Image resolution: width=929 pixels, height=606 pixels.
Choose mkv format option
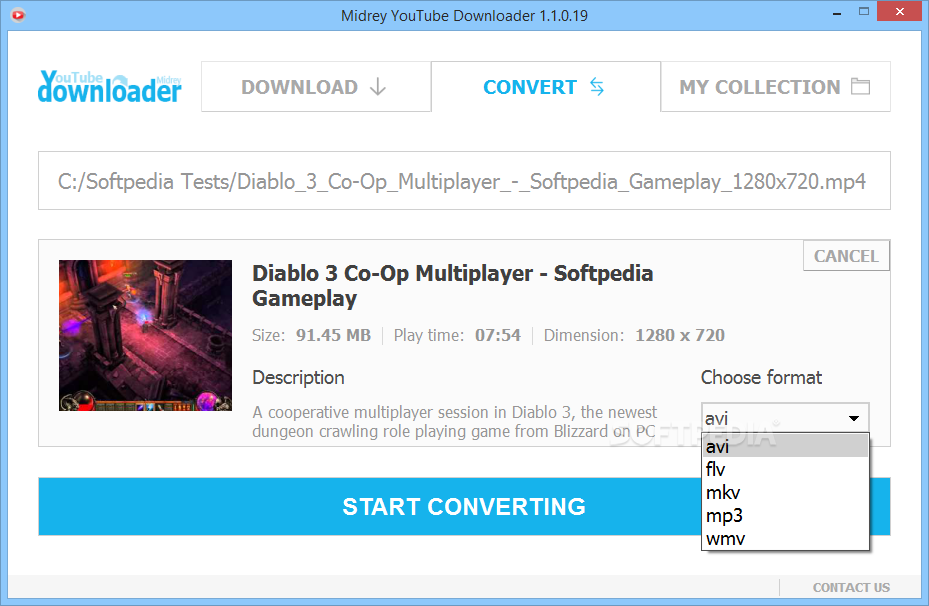(x=785, y=492)
